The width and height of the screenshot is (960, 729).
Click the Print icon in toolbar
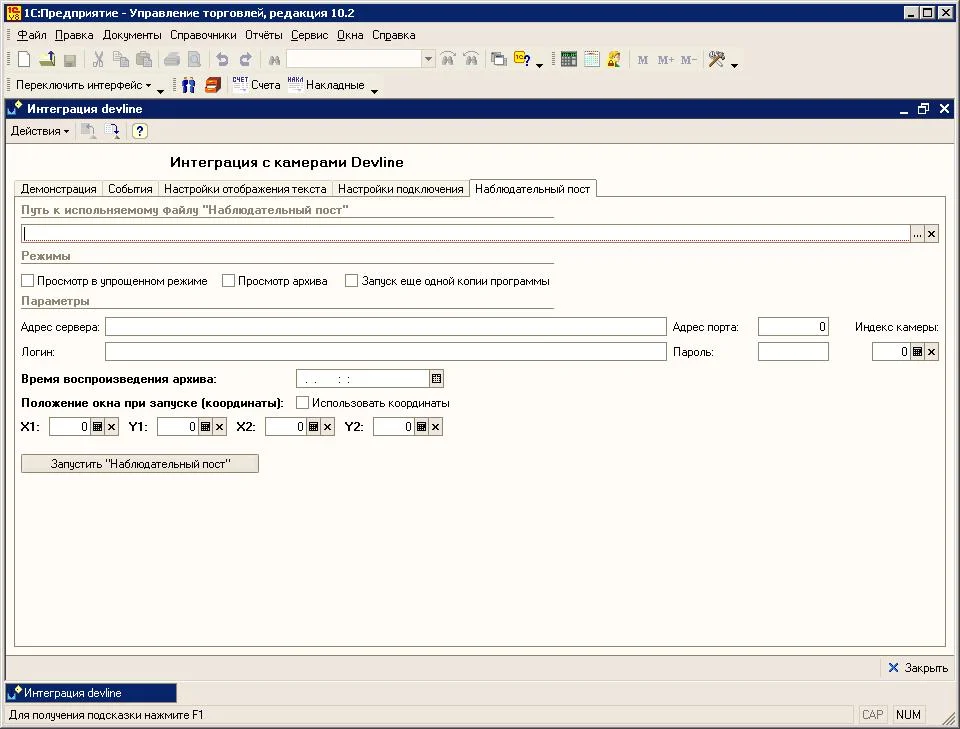coord(172,59)
